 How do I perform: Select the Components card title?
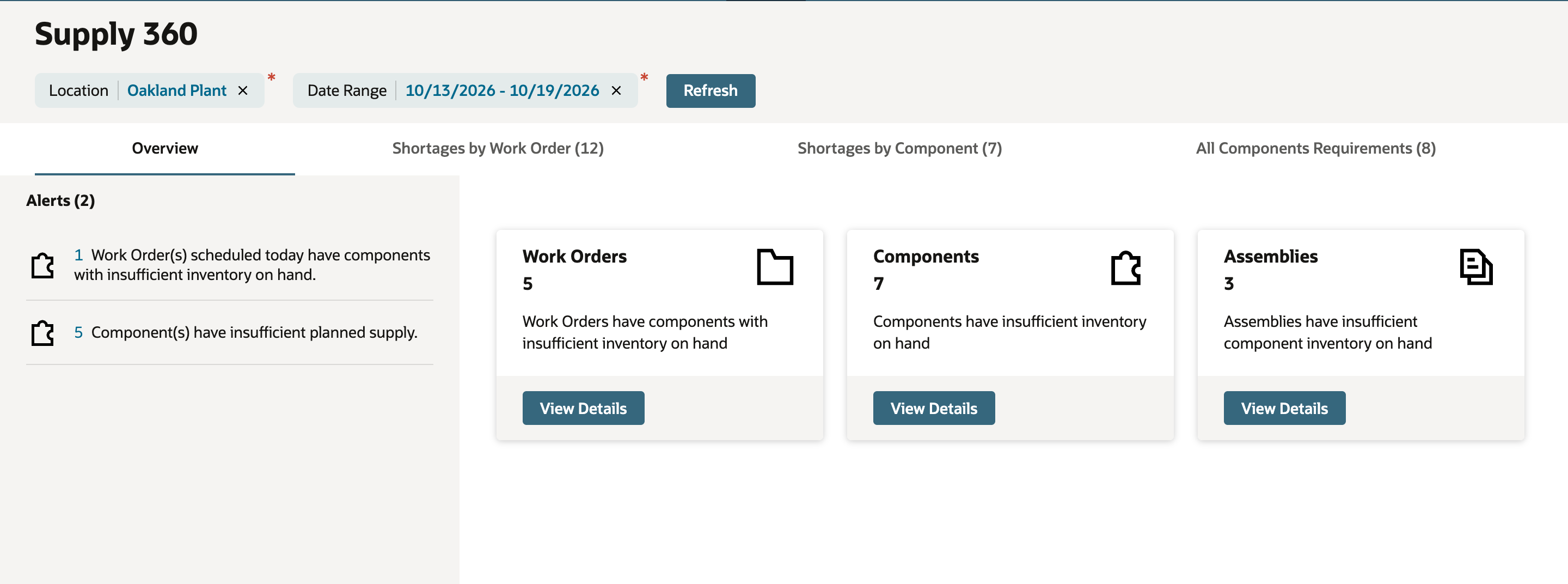[926, 257]
